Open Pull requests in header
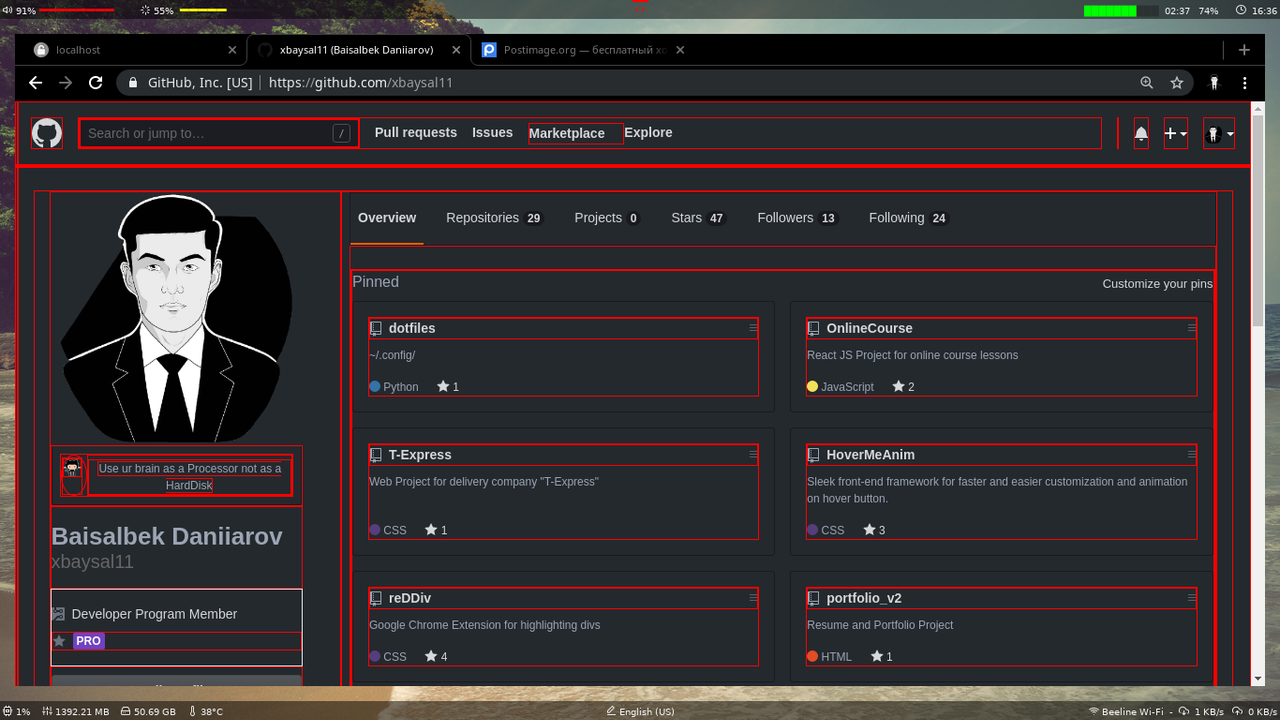The width and height of the screenshot is (1280, 720). (x=416, y=132)
